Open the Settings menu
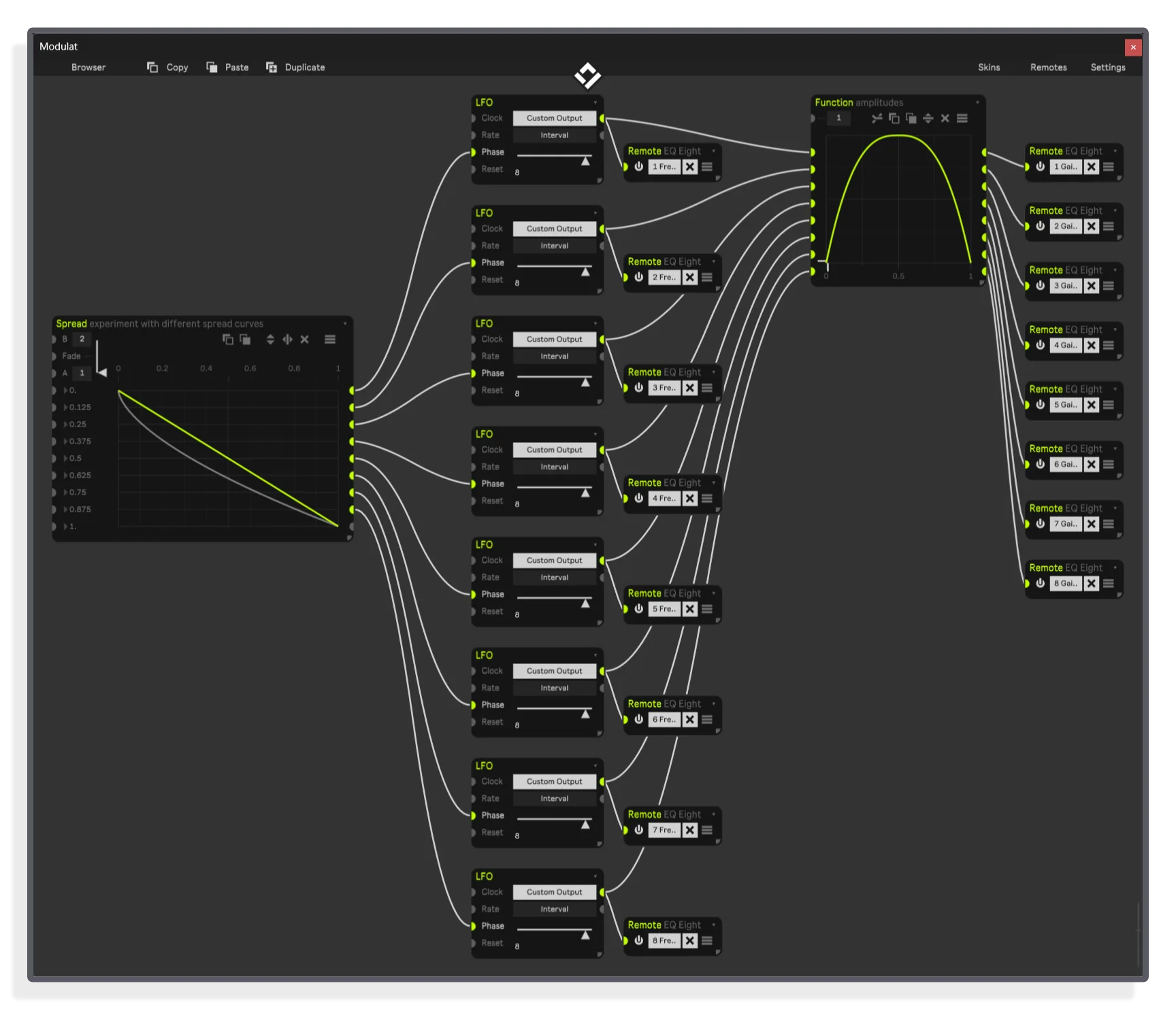 (x=1108, y=67)
